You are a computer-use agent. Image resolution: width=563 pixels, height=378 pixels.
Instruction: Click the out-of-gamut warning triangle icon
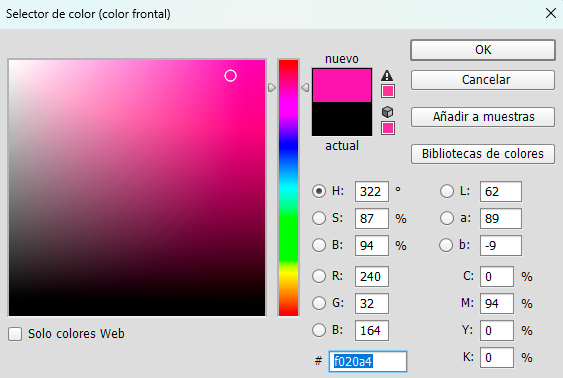coord(387,75)
